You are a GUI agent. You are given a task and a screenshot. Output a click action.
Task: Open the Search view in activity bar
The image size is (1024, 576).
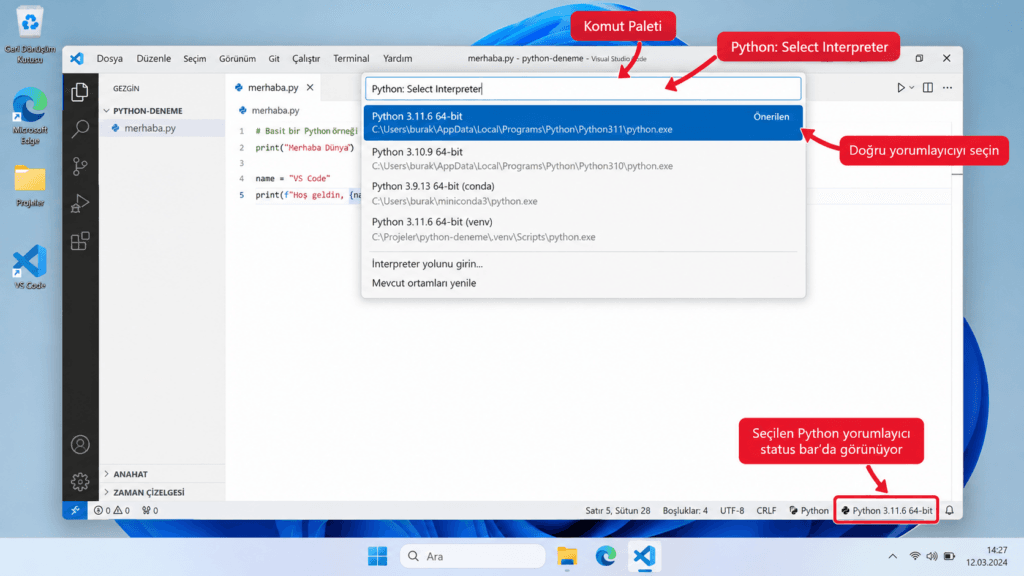80,129
